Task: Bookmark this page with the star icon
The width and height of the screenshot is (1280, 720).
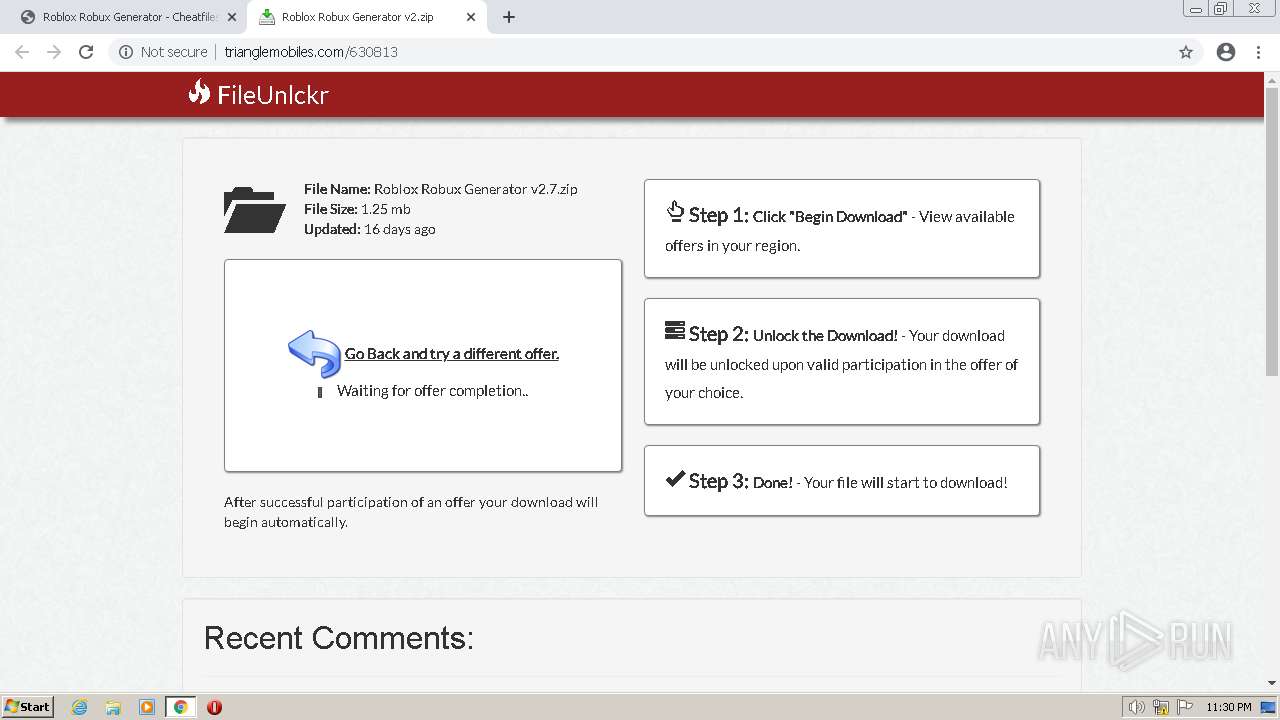Action: (x=1186, y=52)
